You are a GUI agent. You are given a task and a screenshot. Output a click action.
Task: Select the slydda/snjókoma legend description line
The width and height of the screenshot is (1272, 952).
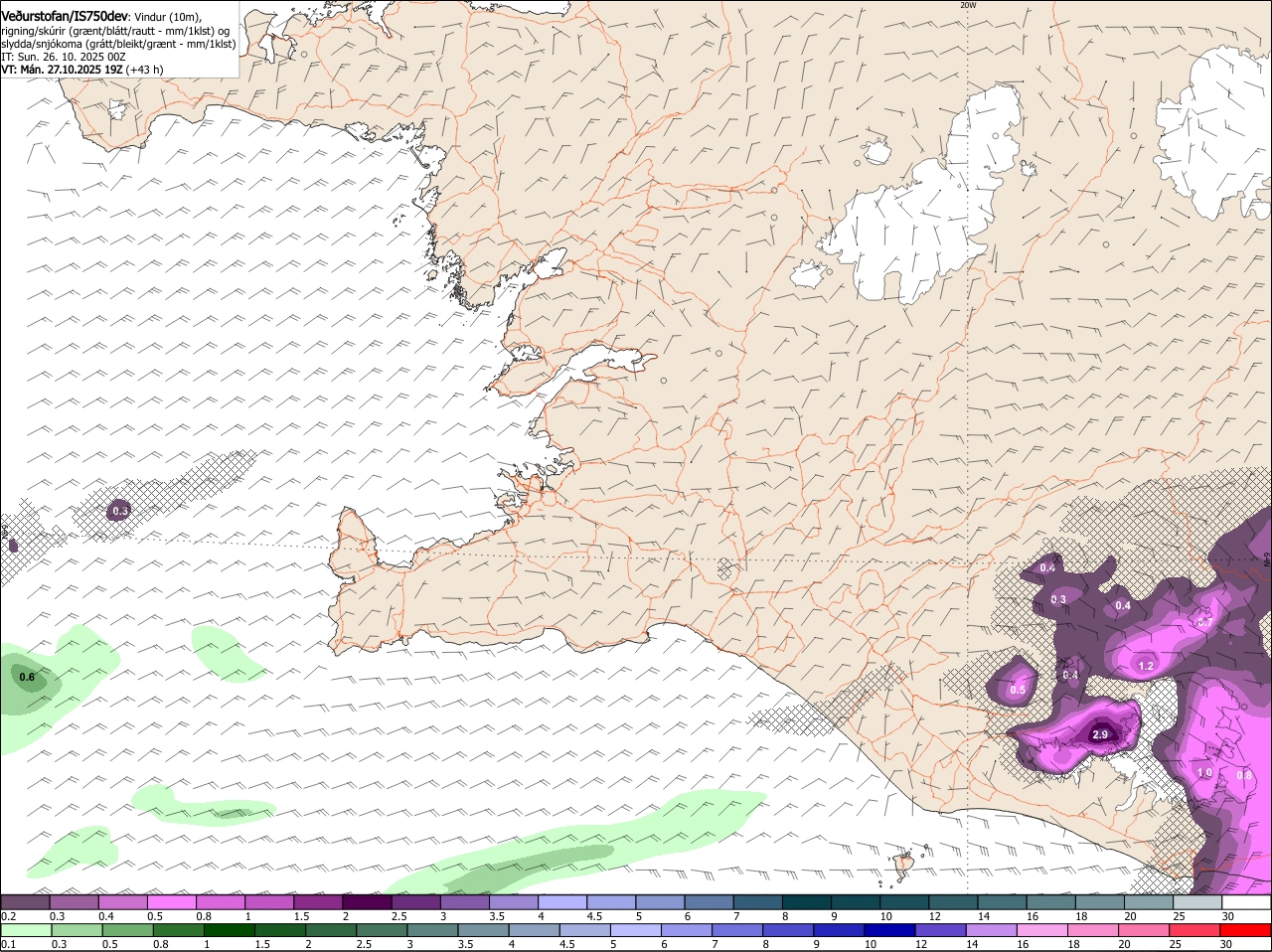(118, 44)
